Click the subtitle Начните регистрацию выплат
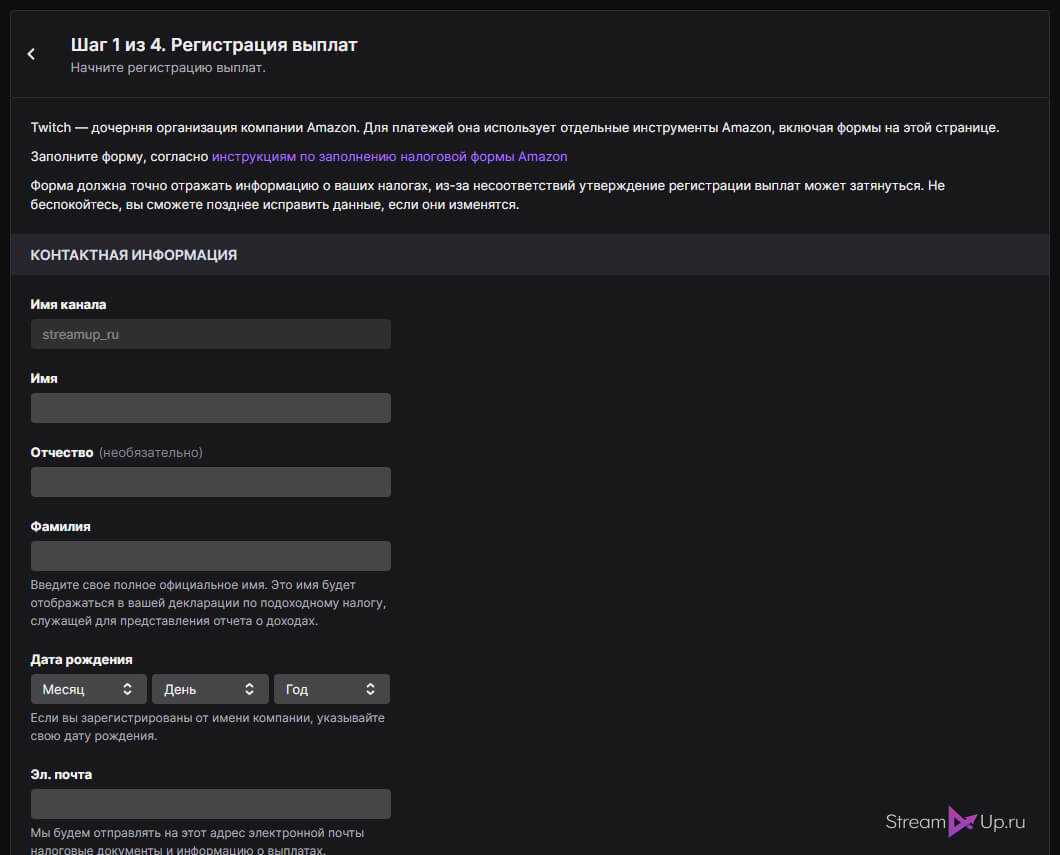This screenshot has height=855, width=1060. pyautogui.click(x=168, y=68)
